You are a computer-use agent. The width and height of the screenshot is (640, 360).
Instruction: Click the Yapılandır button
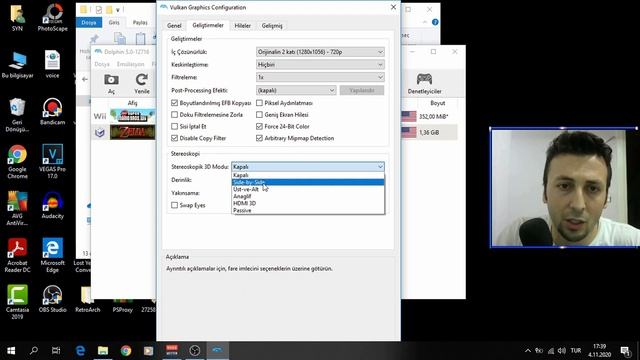click(362, 90)
